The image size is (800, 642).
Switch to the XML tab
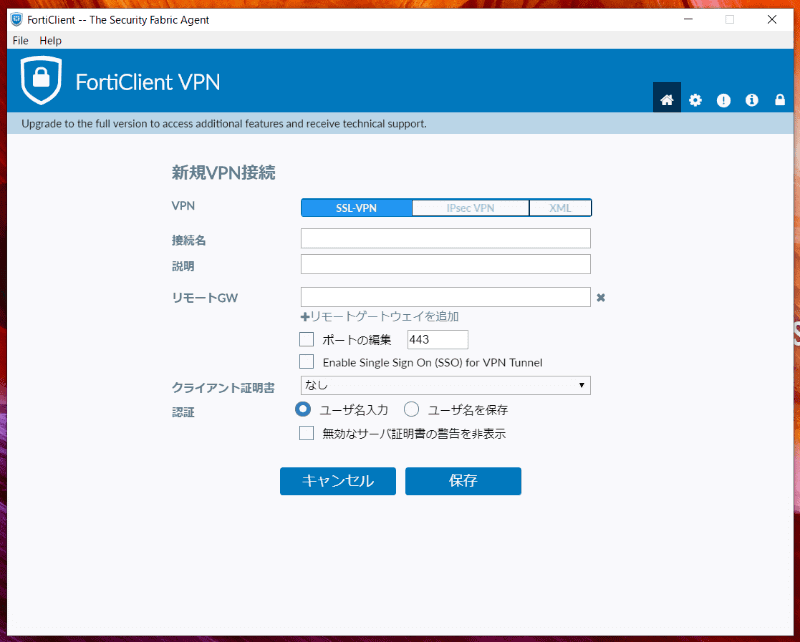coord(560,208)
